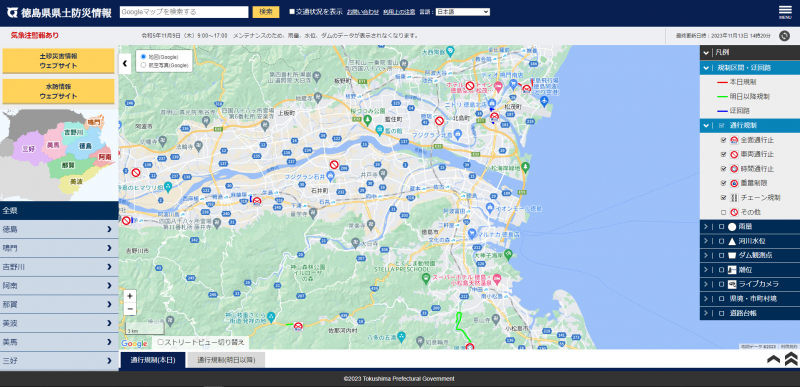
Task: Select 鳴門 in region list
Action: pyautogui.click(x=59, y=248)
